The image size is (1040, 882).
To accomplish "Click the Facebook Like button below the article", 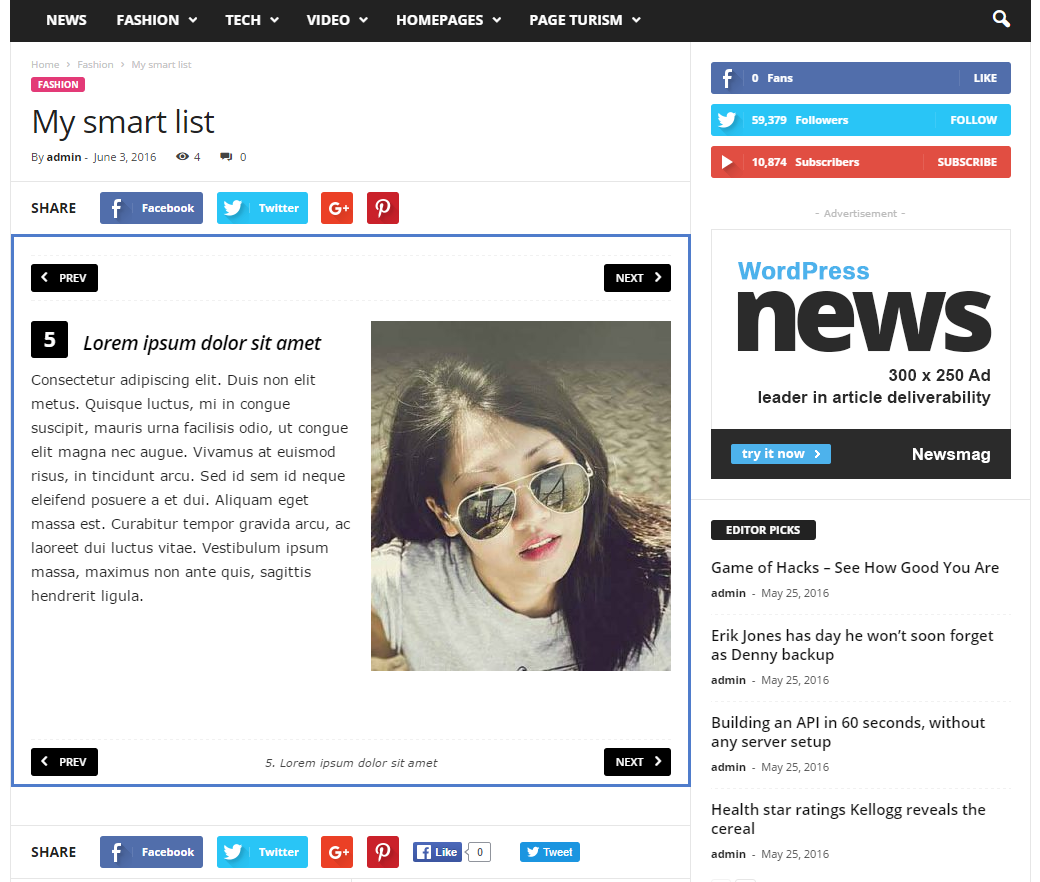I will coord(437,852).
